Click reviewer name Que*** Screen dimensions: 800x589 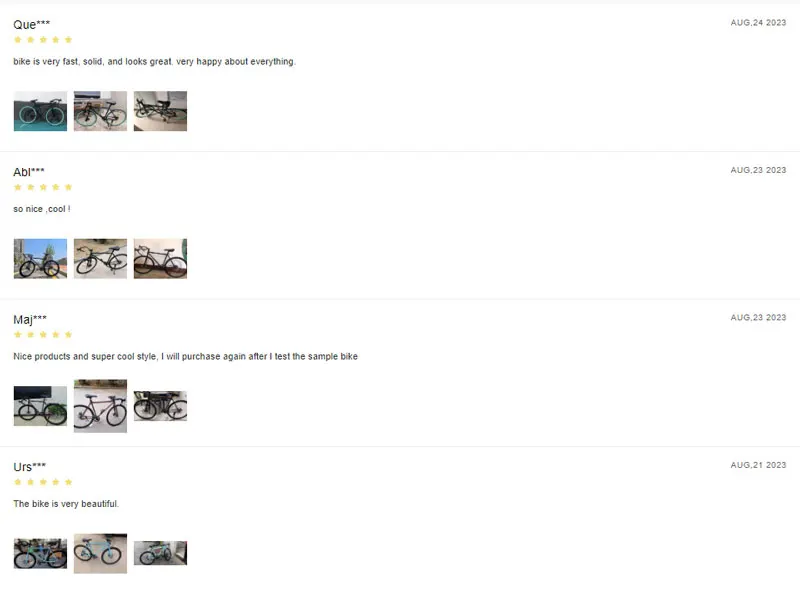point(32,24)
